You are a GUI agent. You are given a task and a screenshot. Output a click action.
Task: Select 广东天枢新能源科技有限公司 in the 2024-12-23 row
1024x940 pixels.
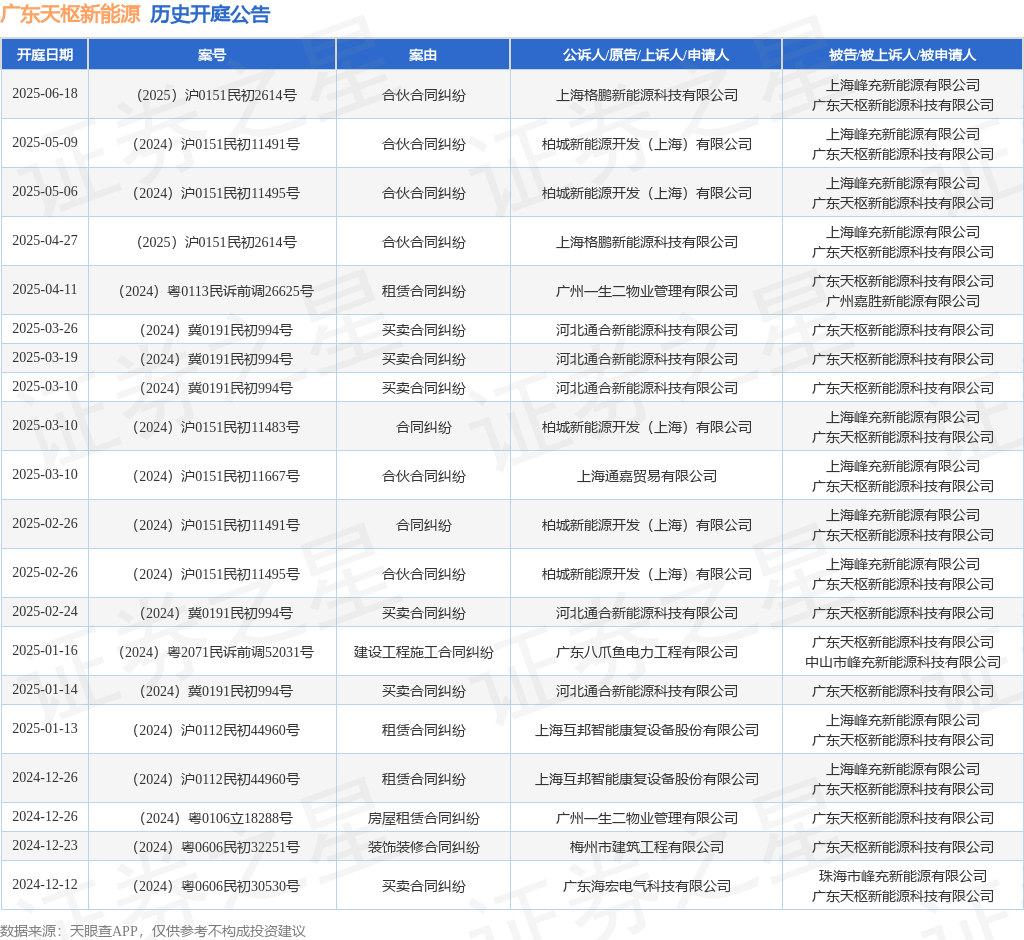(903, 847)
